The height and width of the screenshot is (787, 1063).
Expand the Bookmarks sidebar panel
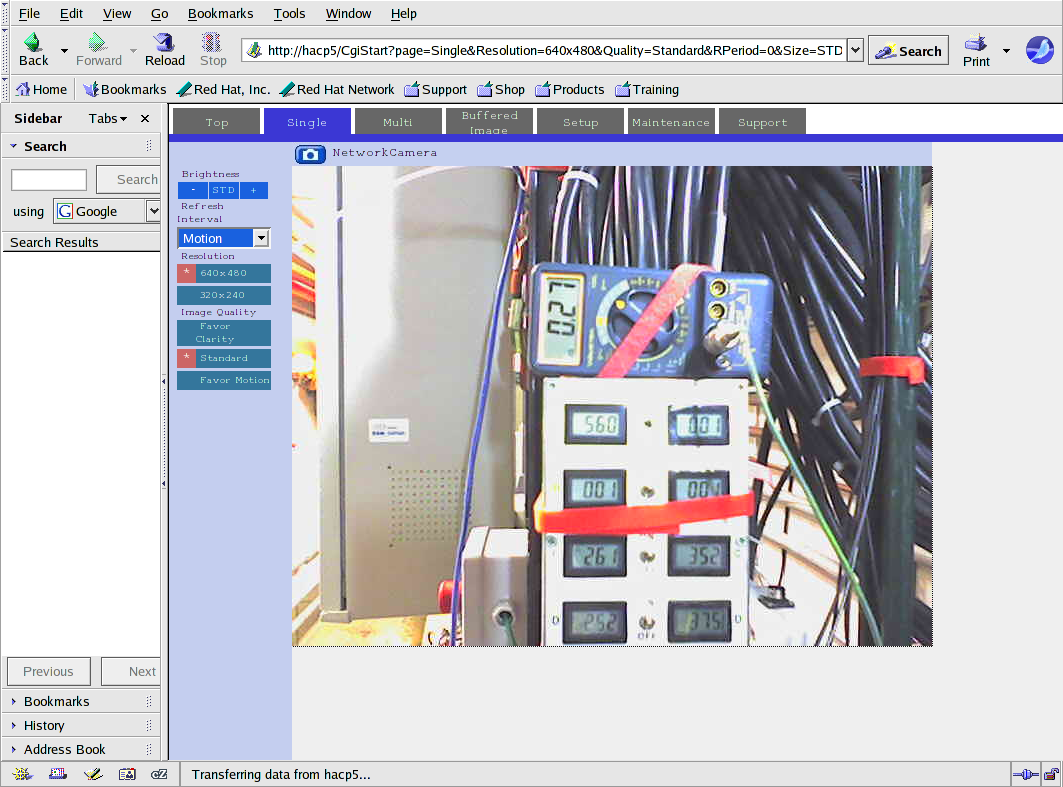(14, 702)
